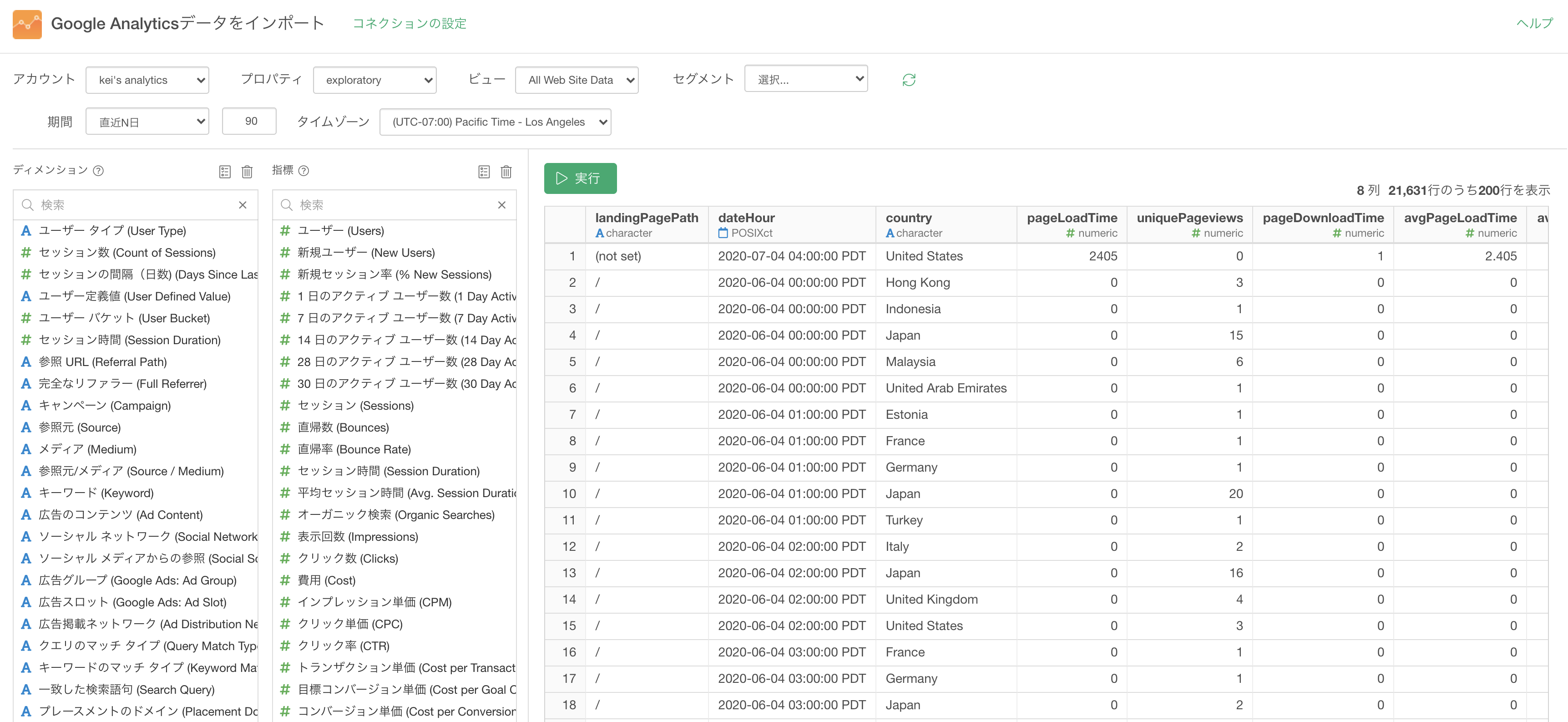
Task: Click the metrics help question-mark icon
Action: click(304, 170)
